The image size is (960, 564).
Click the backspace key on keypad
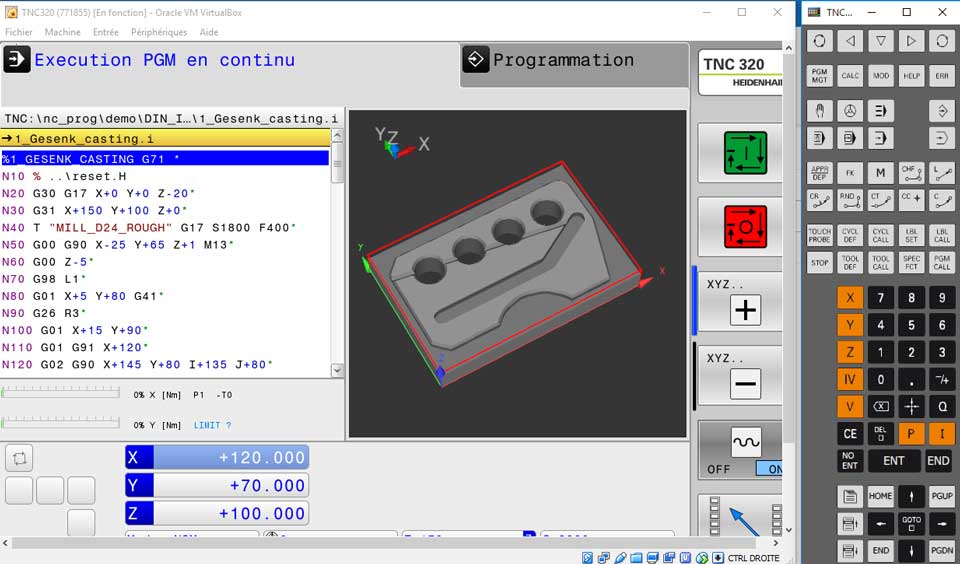click(x=880, y=406)
